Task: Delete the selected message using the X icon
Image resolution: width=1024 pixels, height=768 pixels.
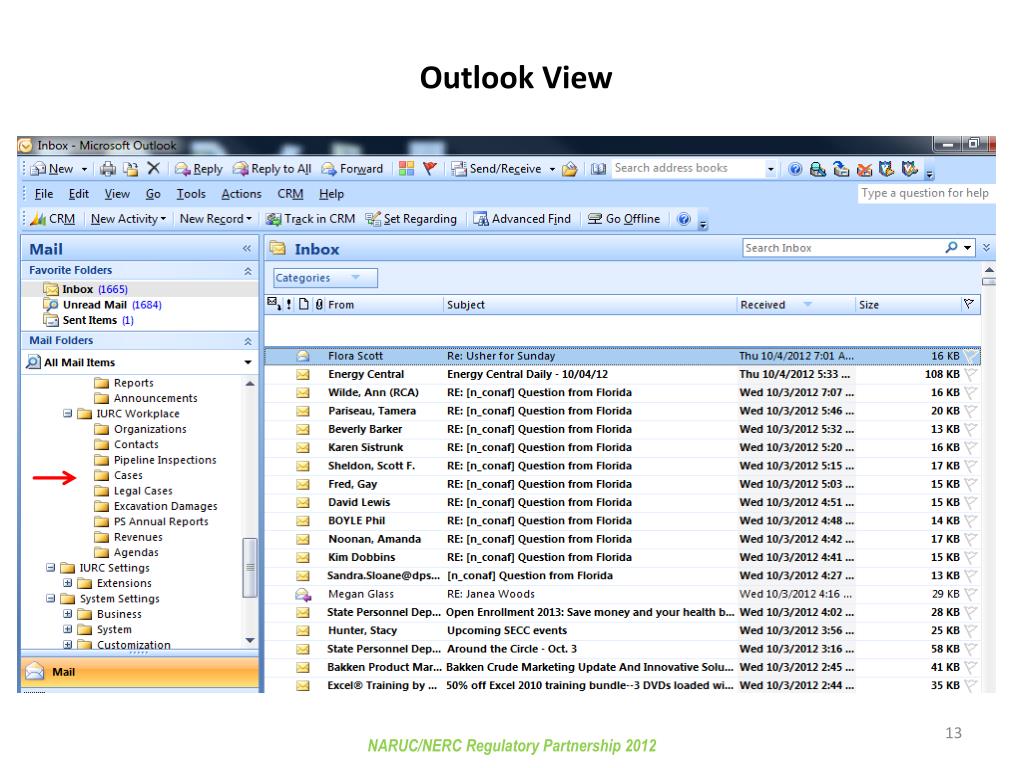Action: tap(153, 168)
